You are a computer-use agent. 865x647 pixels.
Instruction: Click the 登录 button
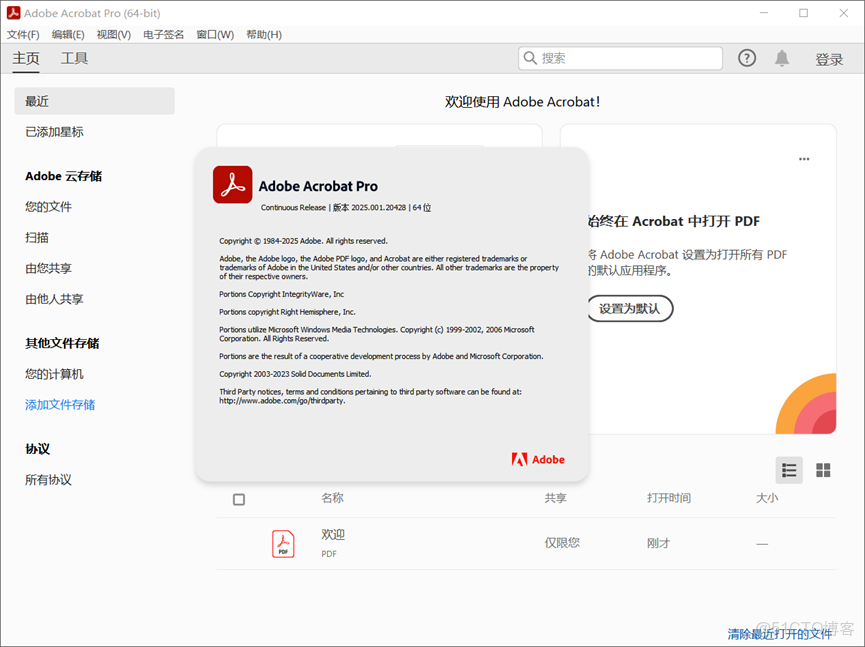[x=829, y=58]
